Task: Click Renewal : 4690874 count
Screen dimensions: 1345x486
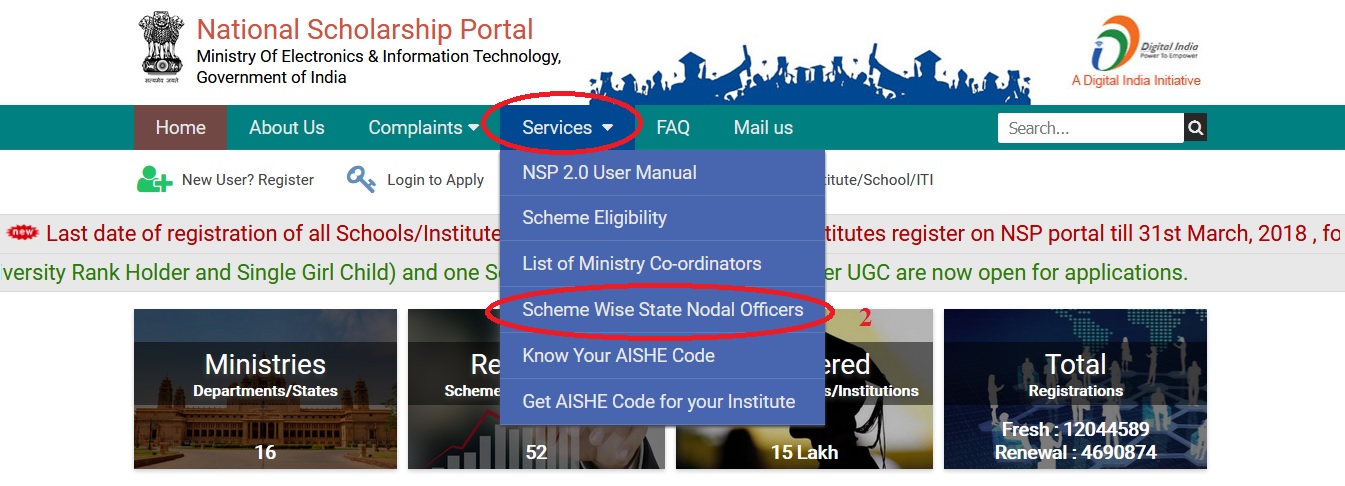Action: point(1075,453)
